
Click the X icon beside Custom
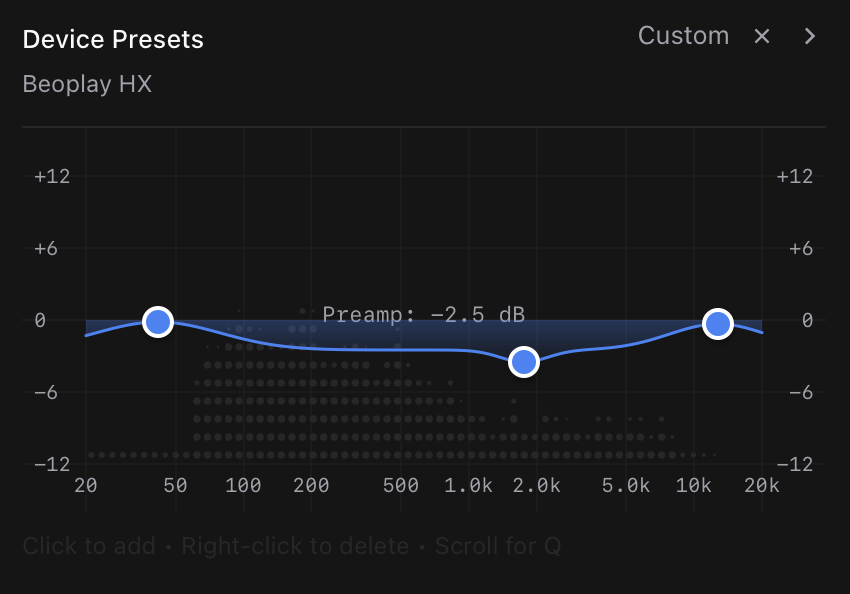tap(762, 37)
